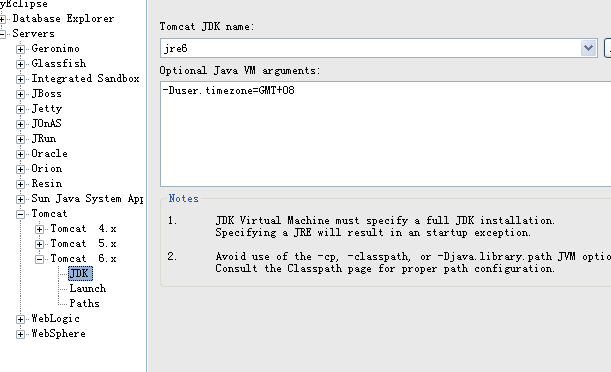611x372 pixels.
Task: Select the Integrated Sandbox tree label
Action: click(x=85, y=79)
